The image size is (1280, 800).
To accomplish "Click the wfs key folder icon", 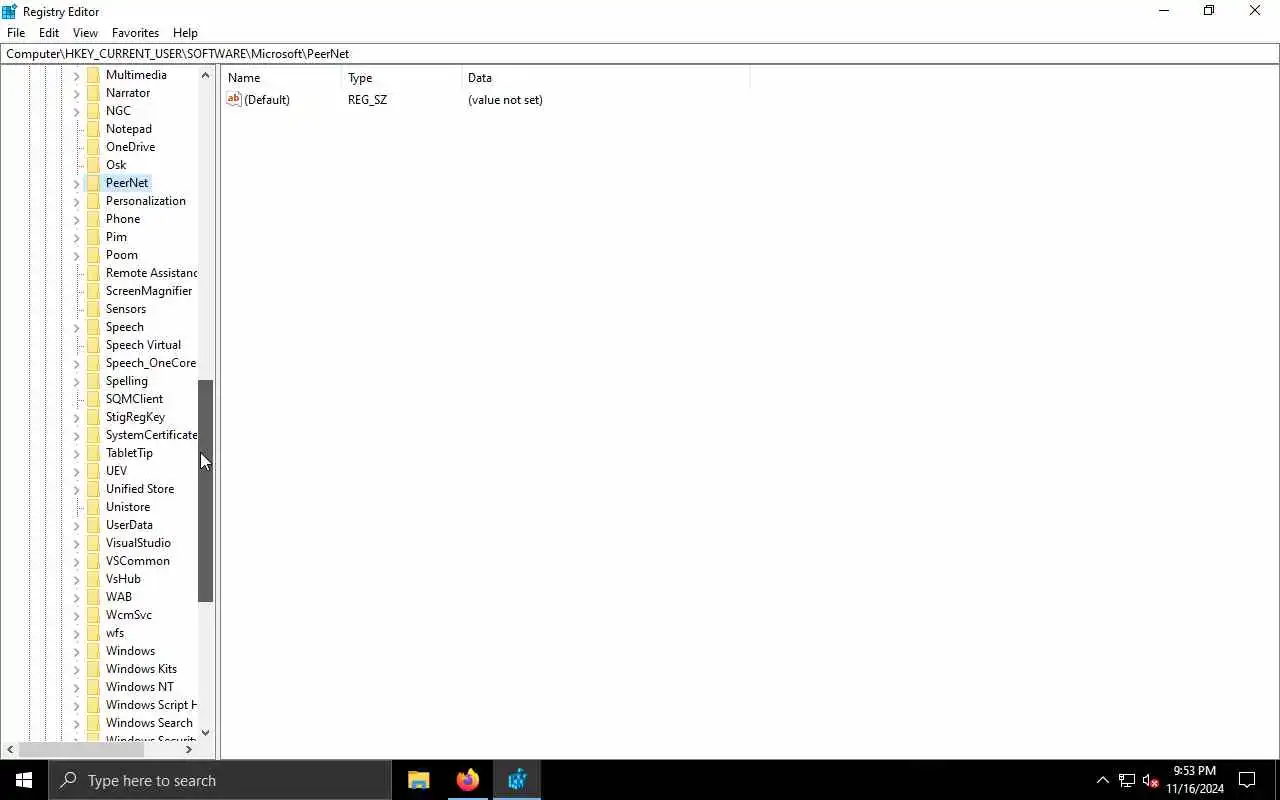I will click(x=93, y=633).
